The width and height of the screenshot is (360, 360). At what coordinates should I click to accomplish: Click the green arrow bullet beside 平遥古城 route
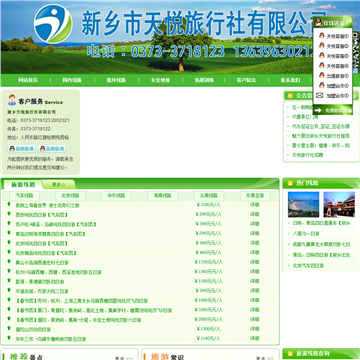9,291
